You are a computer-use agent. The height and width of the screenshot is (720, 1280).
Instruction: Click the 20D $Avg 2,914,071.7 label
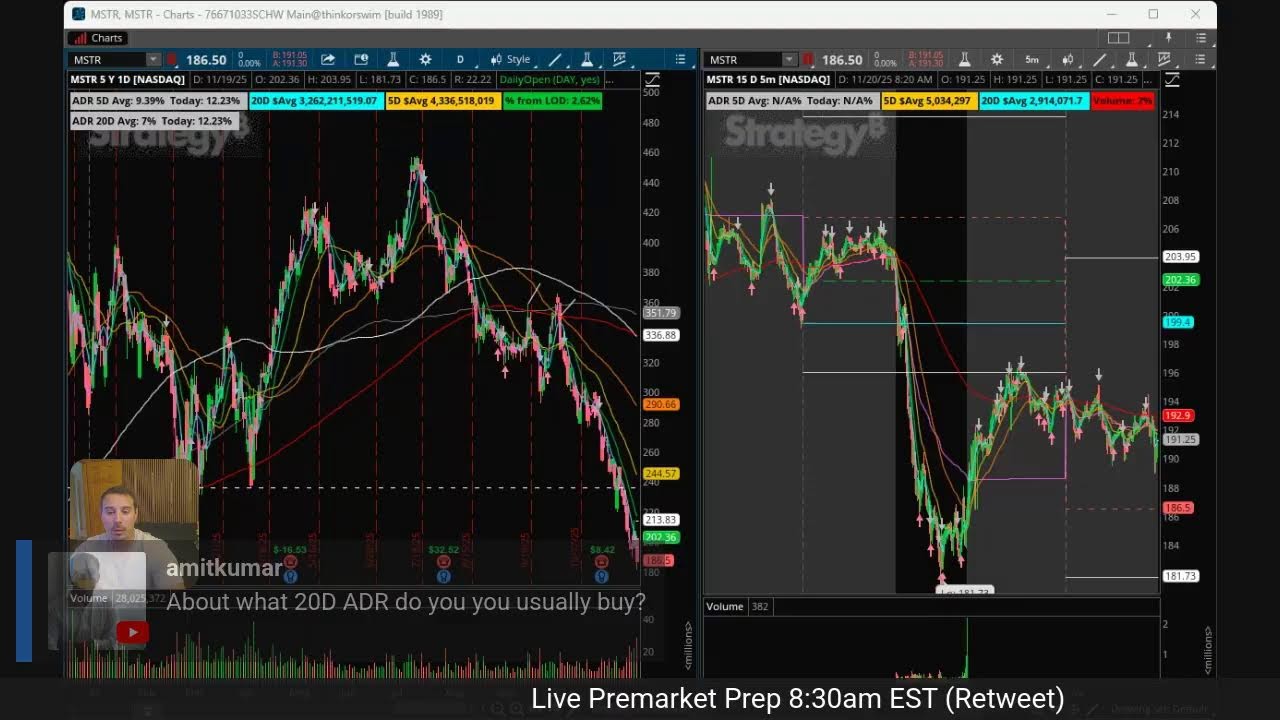click(x=1032, y=101)
